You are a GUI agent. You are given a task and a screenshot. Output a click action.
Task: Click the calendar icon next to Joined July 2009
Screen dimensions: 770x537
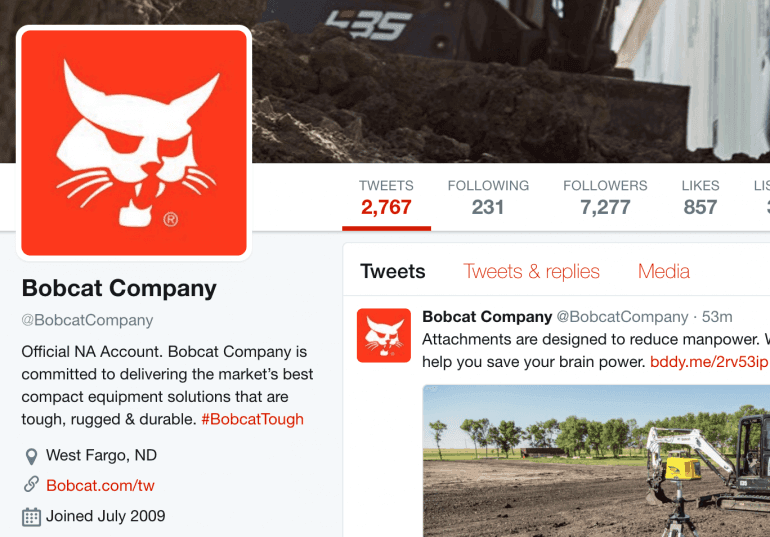[x=31, y=516]
